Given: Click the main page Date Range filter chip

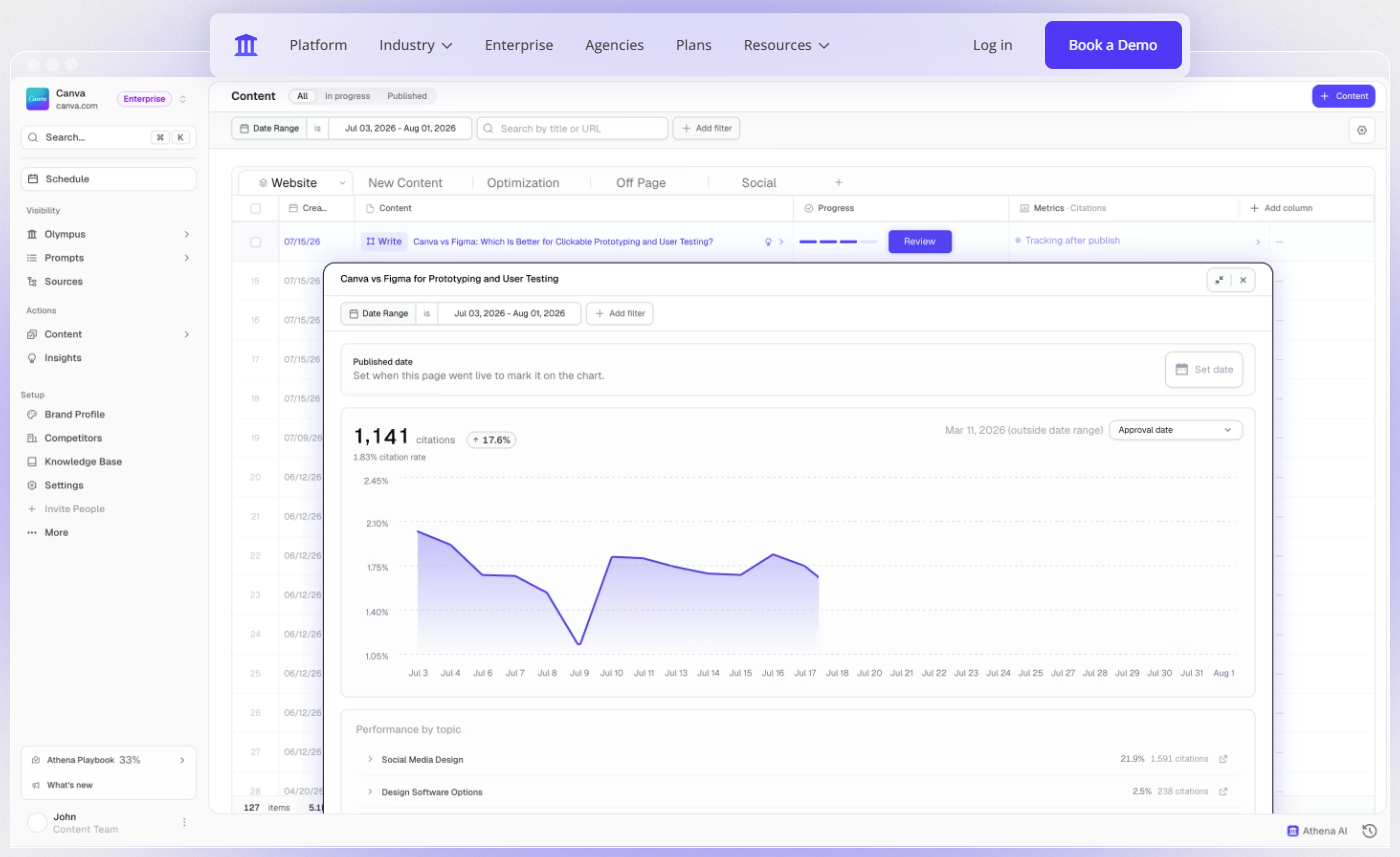Looking at the screenshot, I should pyautogui.click(x=268, y=128).
